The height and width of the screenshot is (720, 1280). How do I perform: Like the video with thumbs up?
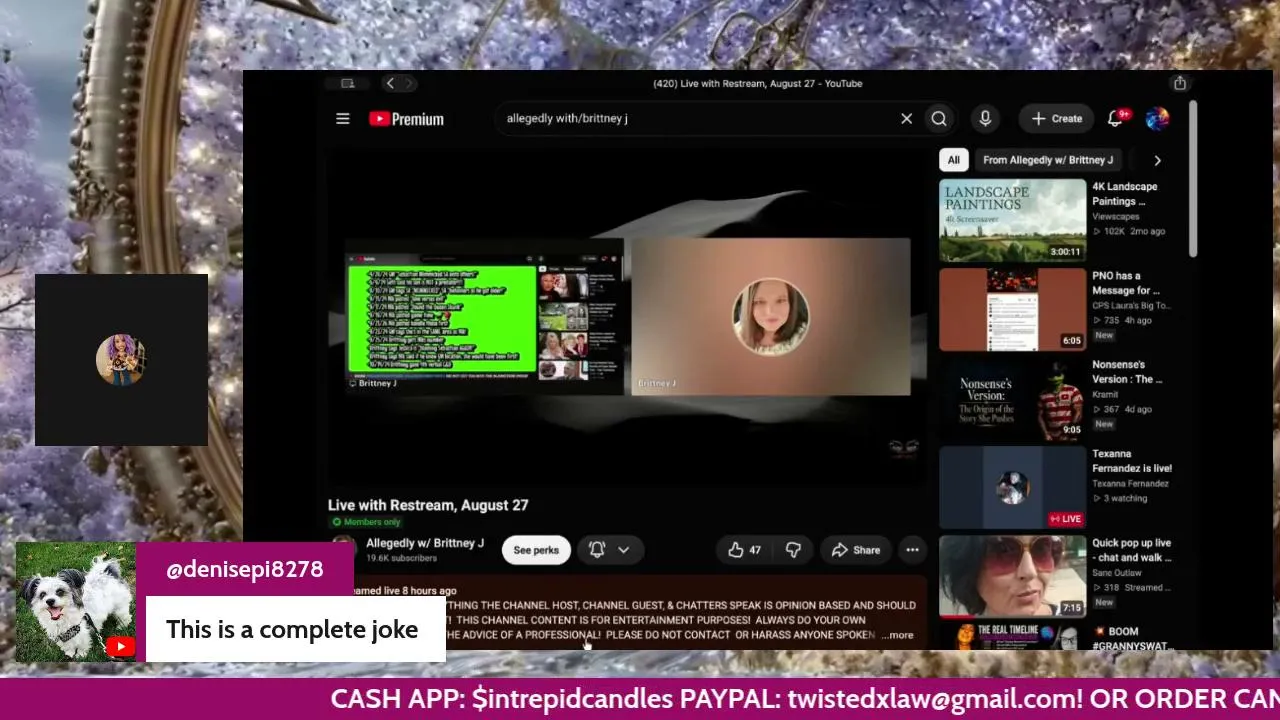pos(745,550)
